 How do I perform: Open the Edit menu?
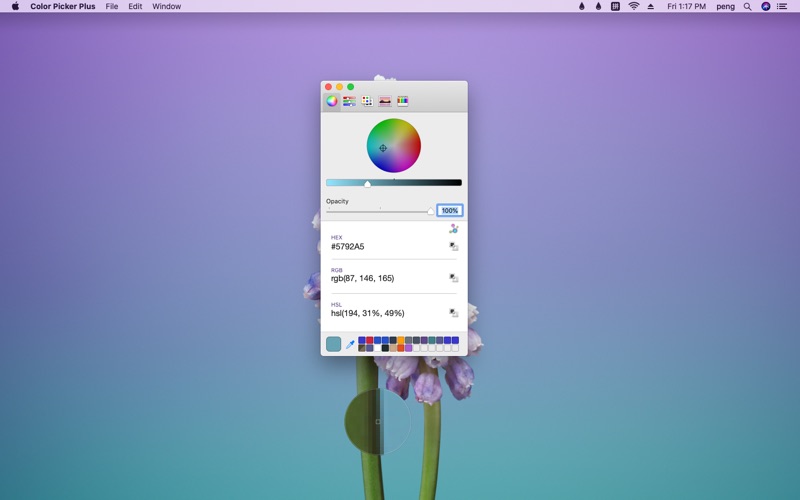click(x=135, y=6)
